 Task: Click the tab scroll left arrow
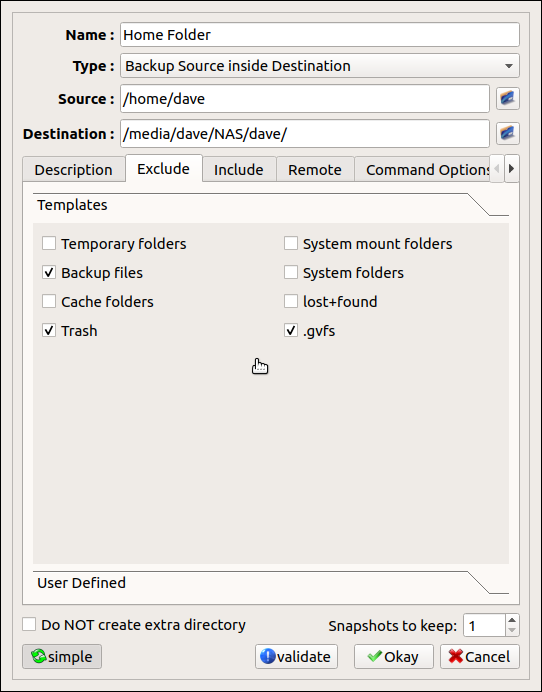pyautogui.click(x=497, y=168)
